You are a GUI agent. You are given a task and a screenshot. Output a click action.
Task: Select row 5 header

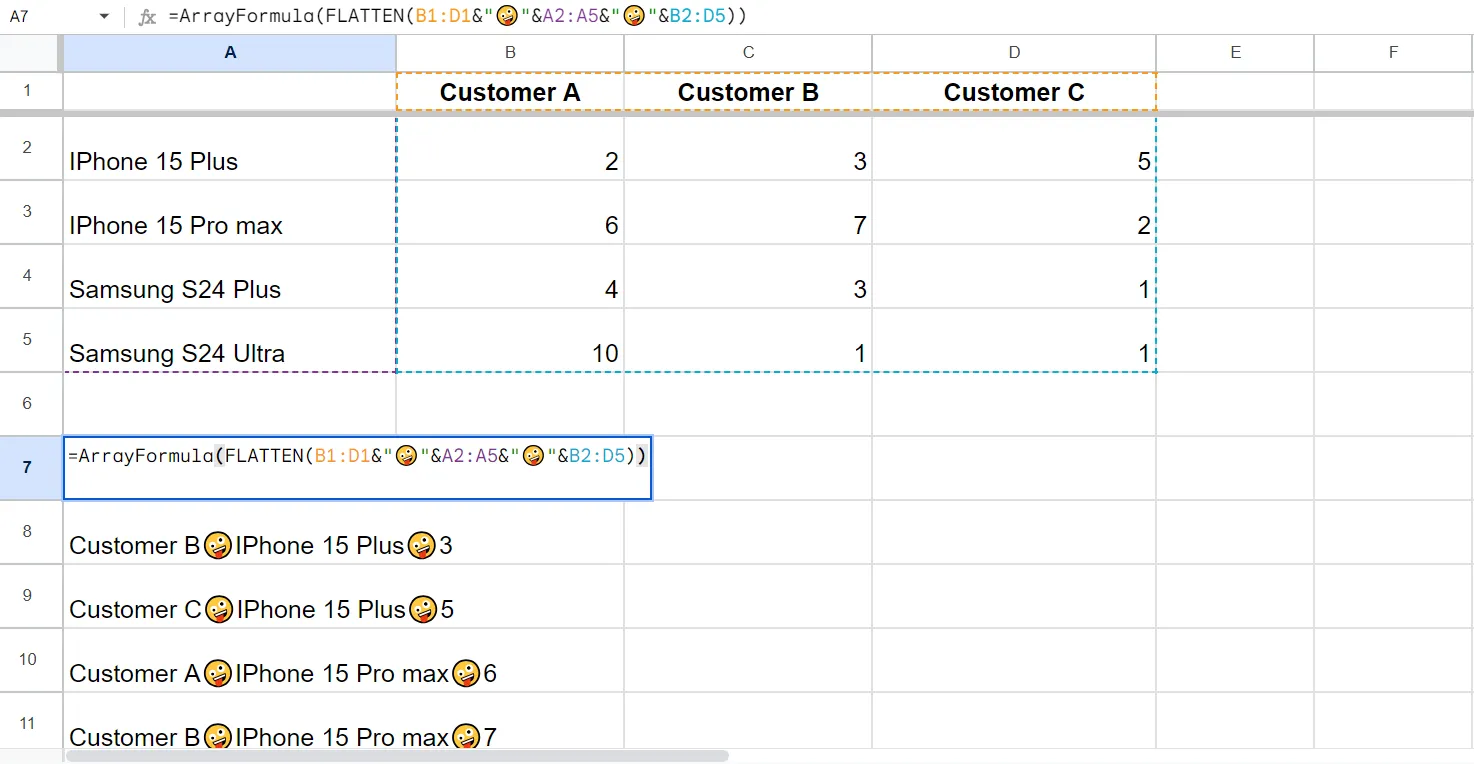point(28,340)
